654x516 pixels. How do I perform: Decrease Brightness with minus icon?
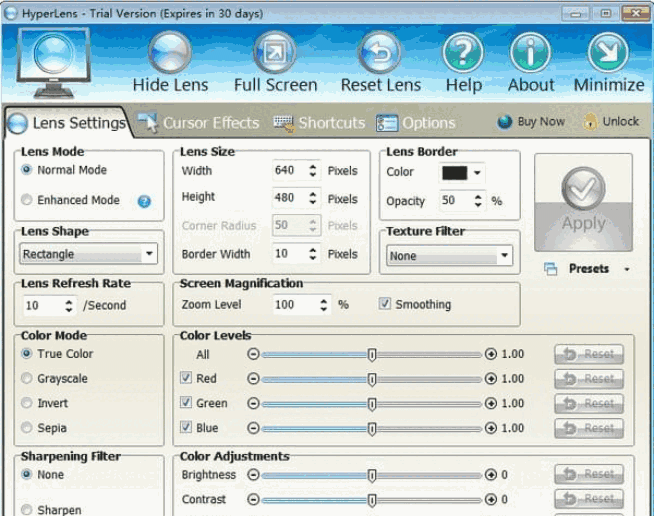[x=253, y=475]
